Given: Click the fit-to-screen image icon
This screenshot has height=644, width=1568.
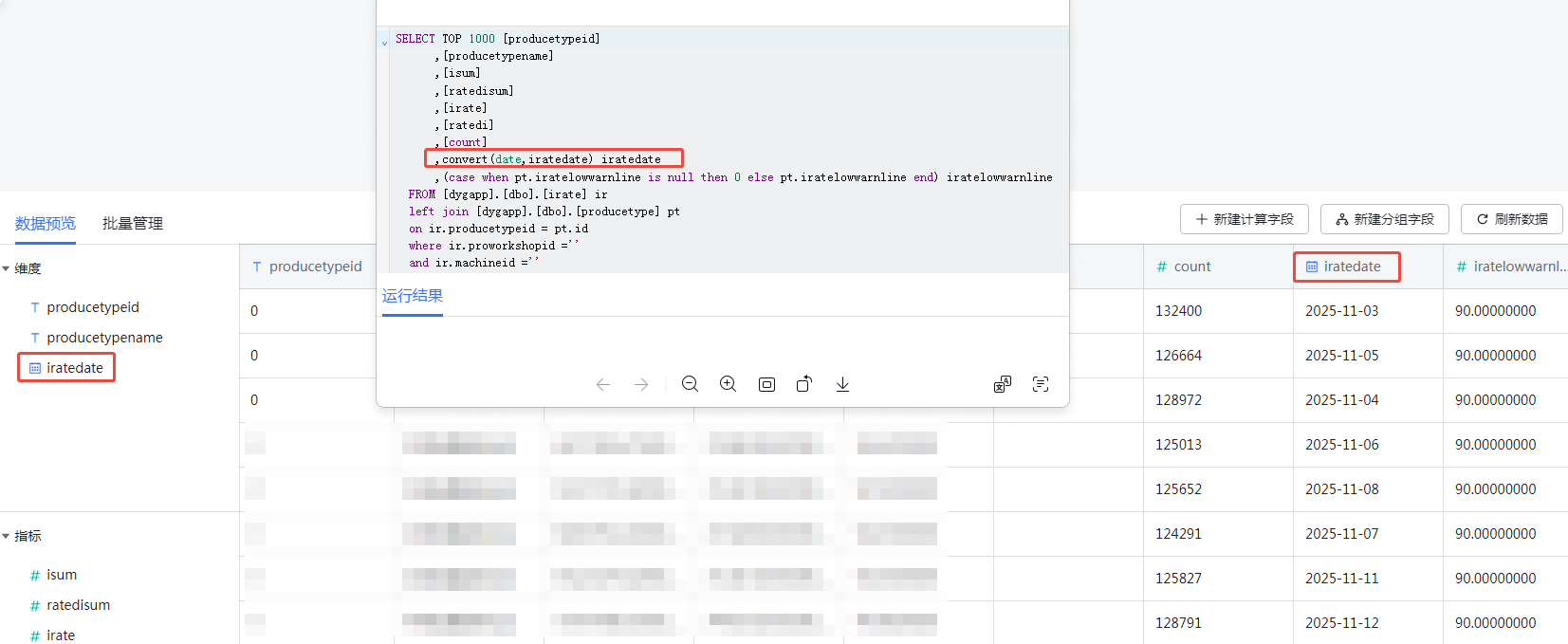Looking at the screenshot, I should [x=766, y=384].
